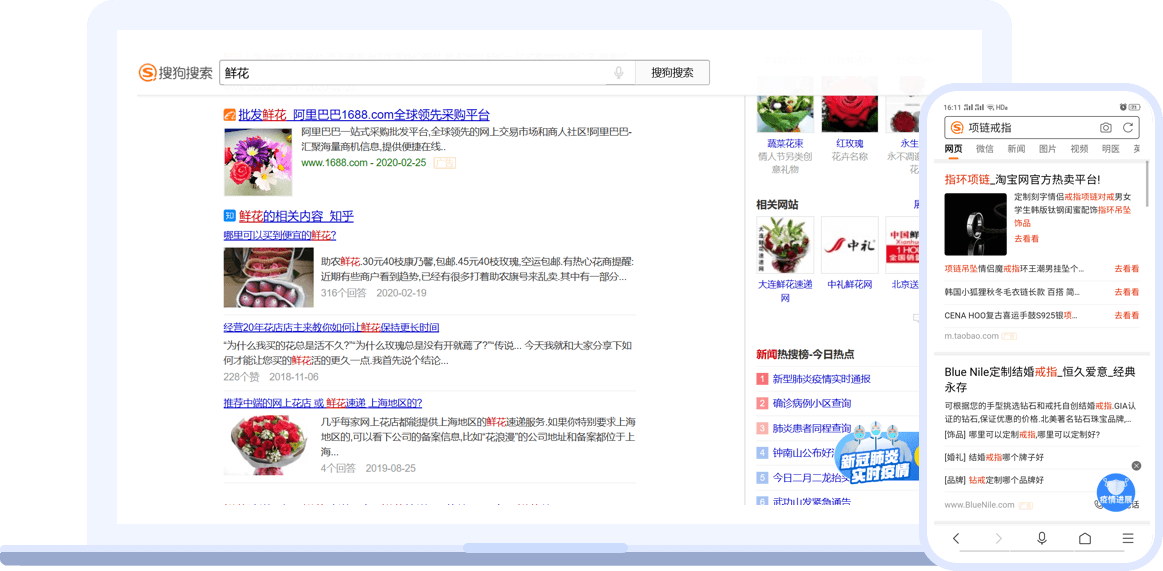Switch to the 微信 tab on phone
Viewport: 1163px width, 571px height.
pos(984,149)
